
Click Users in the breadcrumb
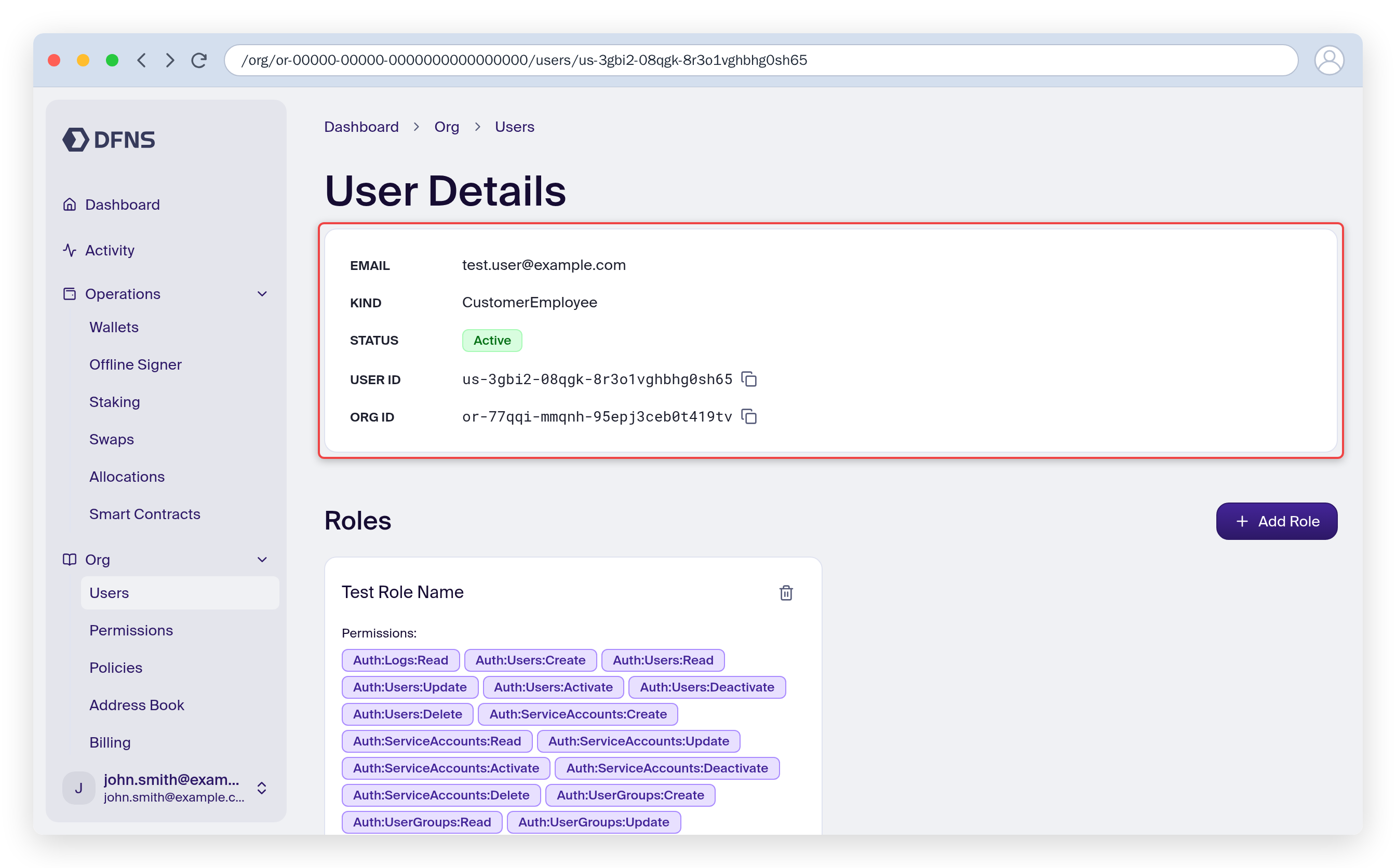pos(514,127)
